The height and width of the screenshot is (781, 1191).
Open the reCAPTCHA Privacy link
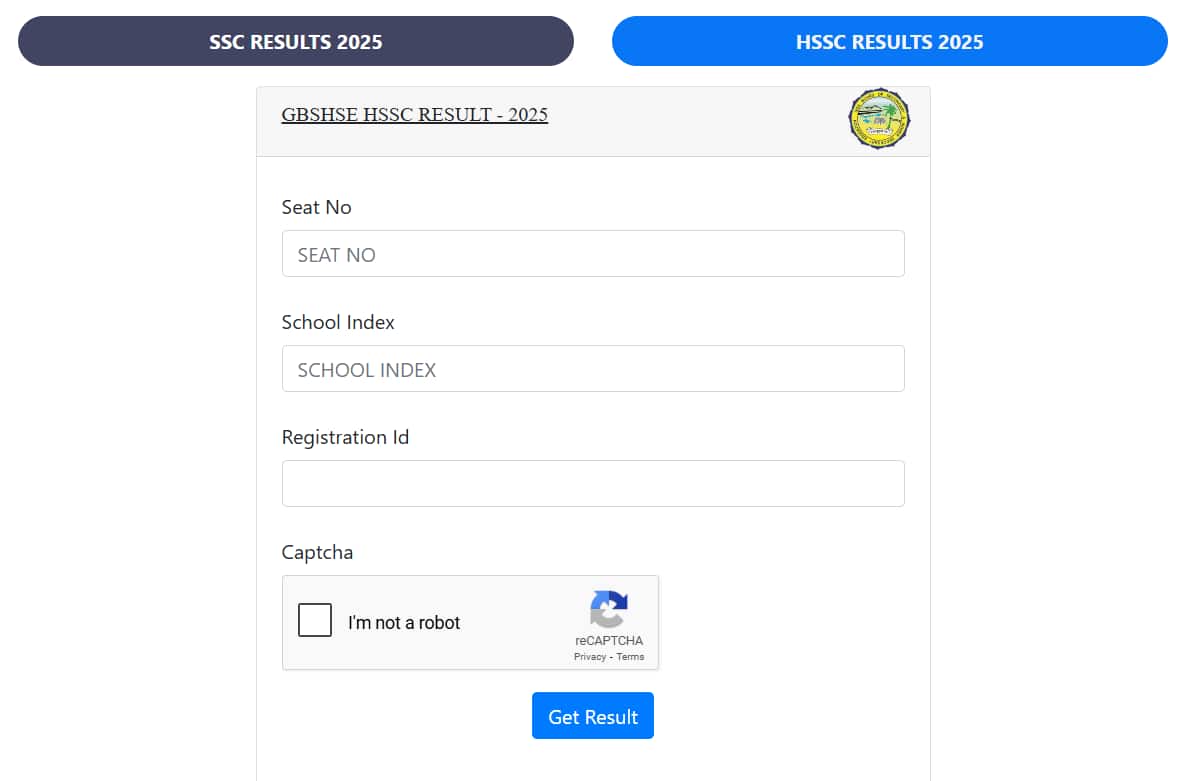click(590, 657)
